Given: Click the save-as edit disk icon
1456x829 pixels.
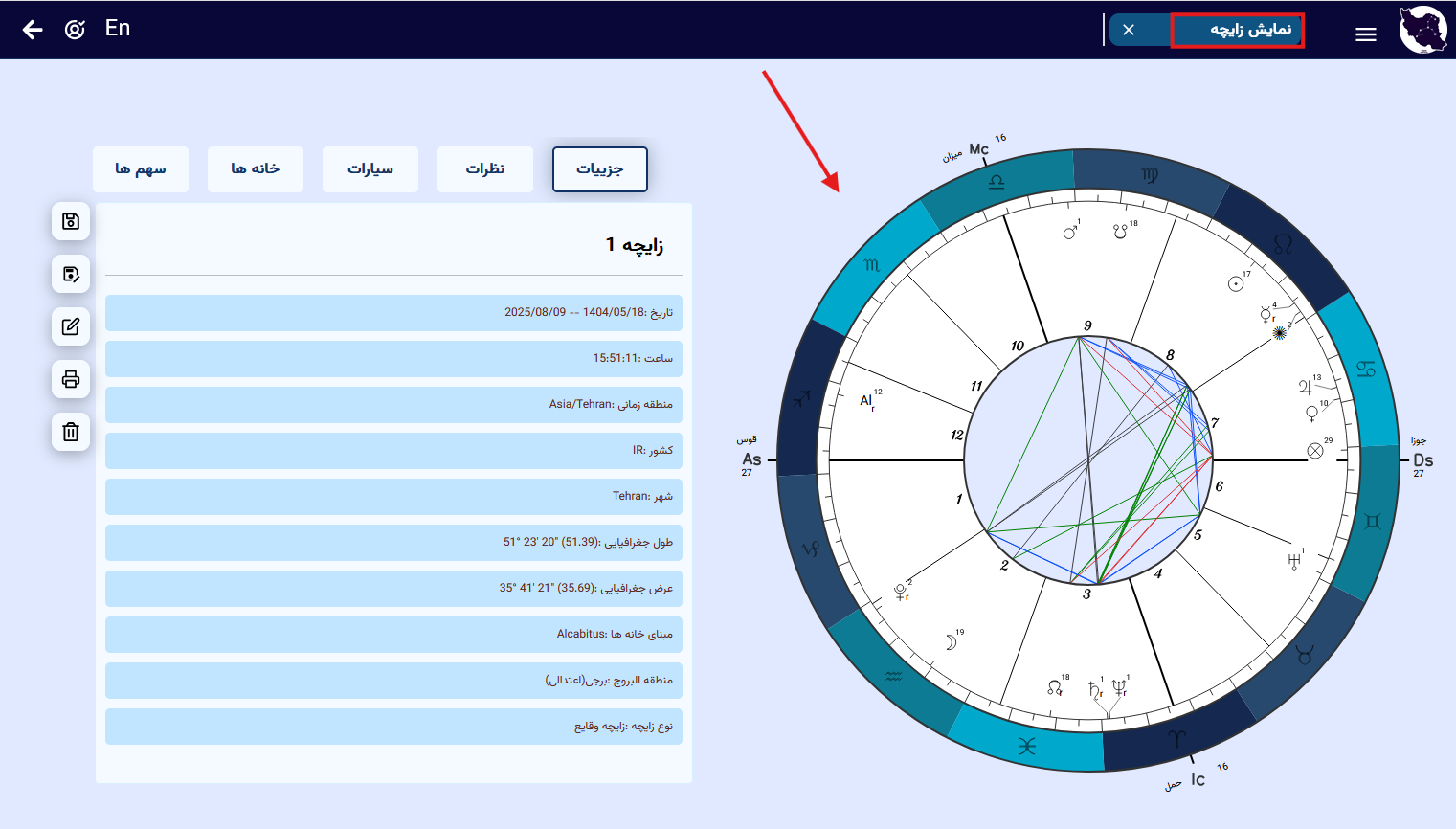Looking at the screenshot, I should pyautogui.click(x=71, y=274).
